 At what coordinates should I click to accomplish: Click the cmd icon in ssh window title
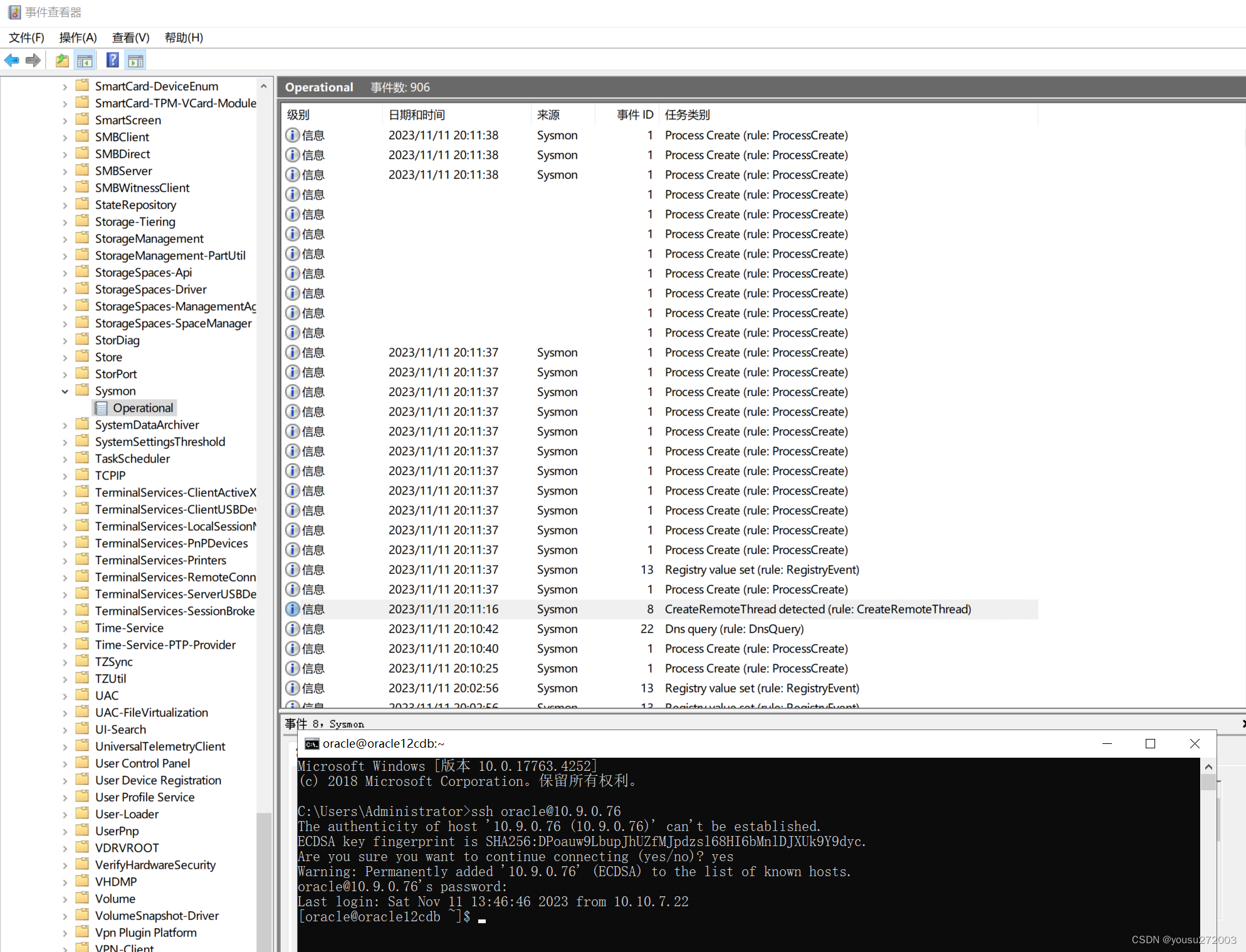coord(311,744)
